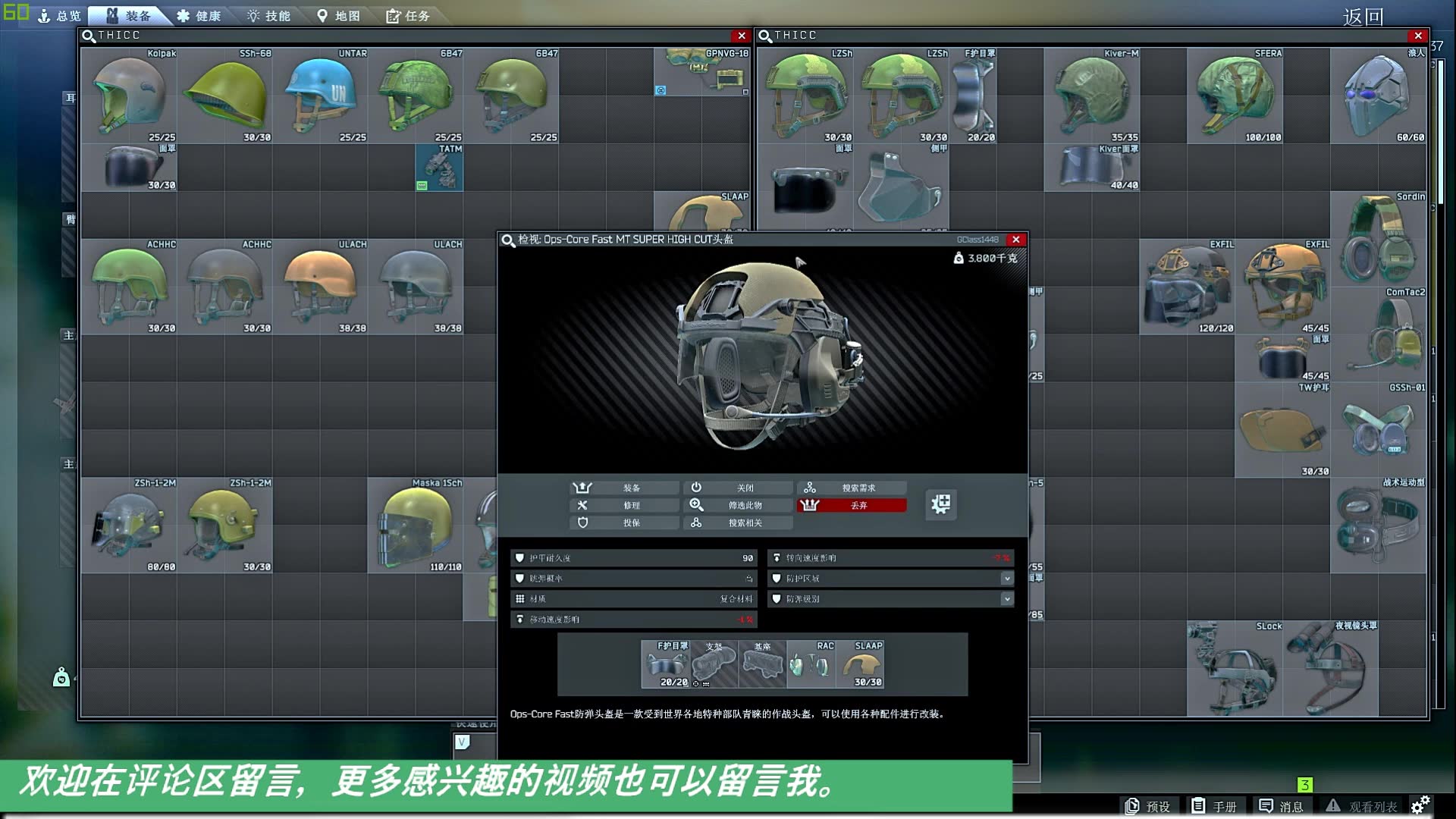Viewport: 1456px width, 819px height.
Task: Click 搜索相关 linked search
Action: click(738, 522)
